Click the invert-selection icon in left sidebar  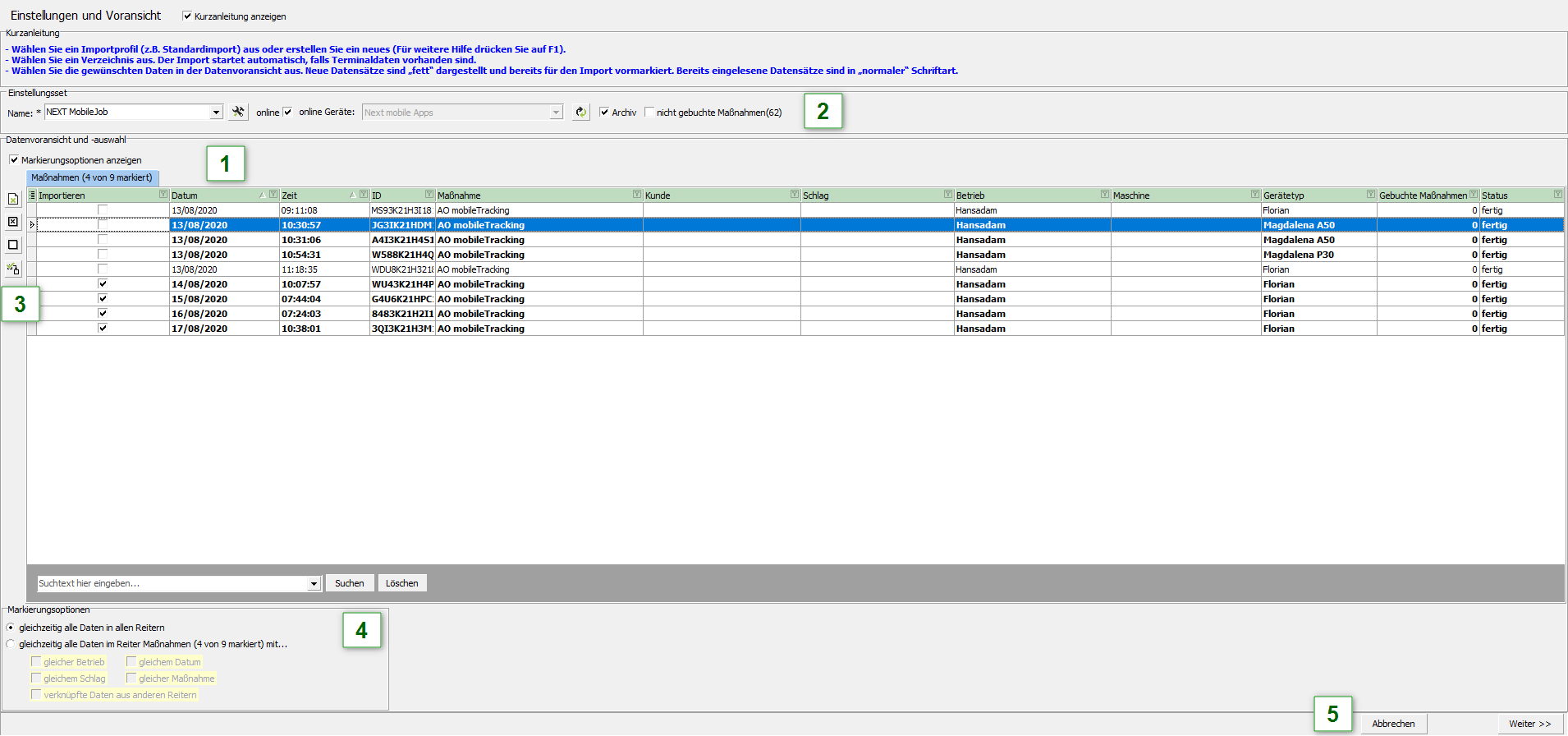click(13, 269)
